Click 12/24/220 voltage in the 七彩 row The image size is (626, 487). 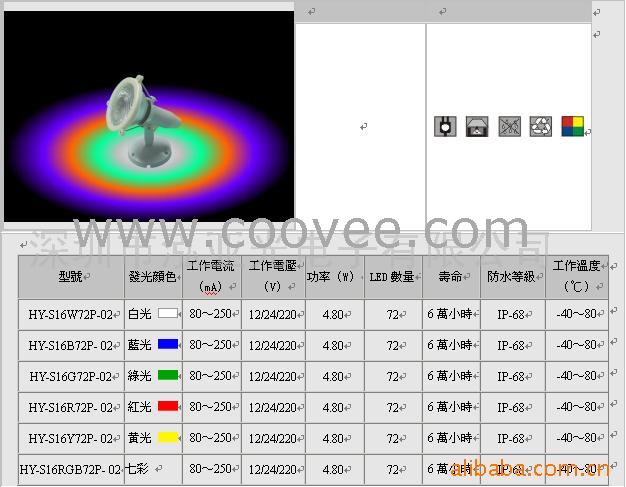point(273,469)
